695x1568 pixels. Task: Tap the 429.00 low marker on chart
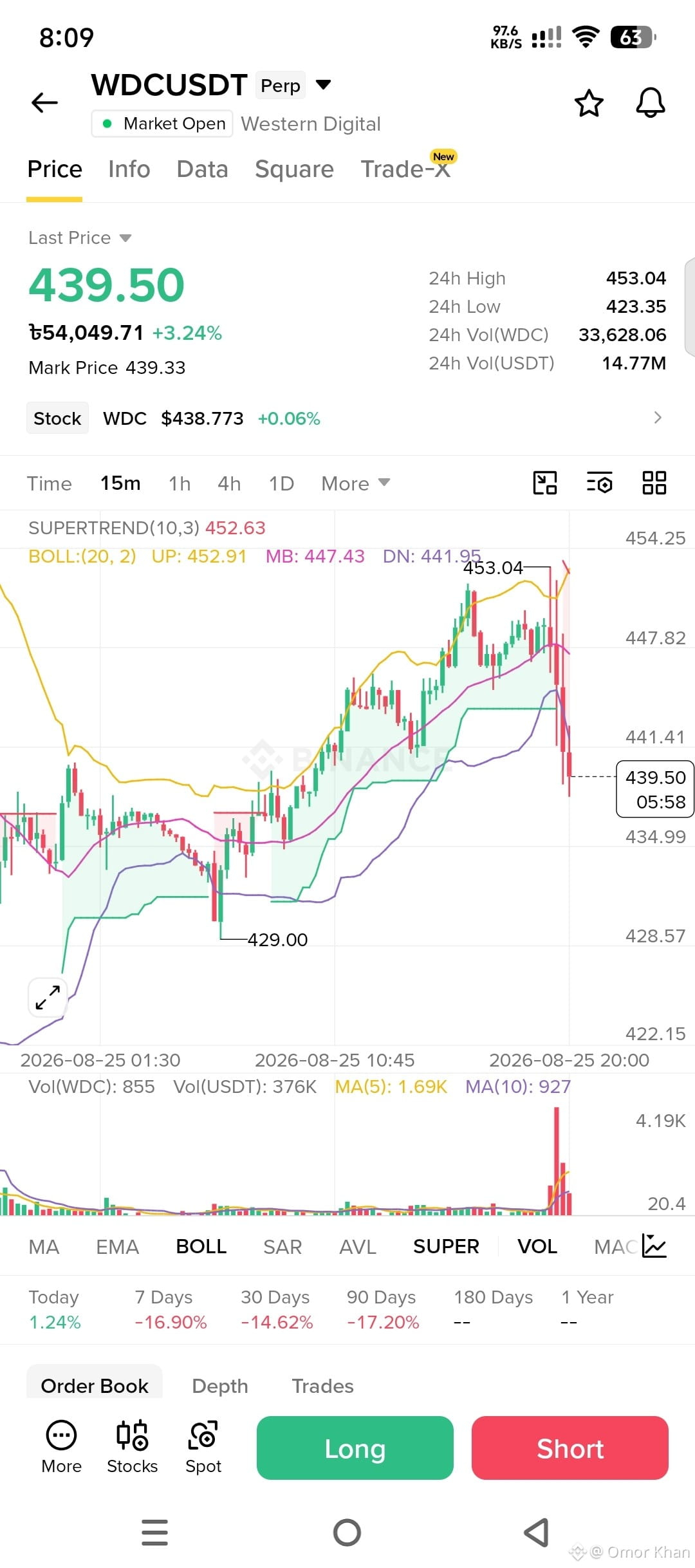point(277,940)
